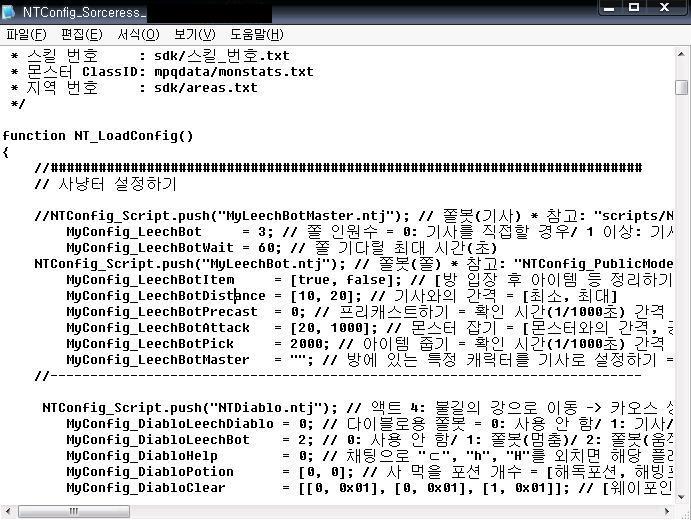Click the vertical scrollbar thumb
691x520 pixels.
click(681, 87)
